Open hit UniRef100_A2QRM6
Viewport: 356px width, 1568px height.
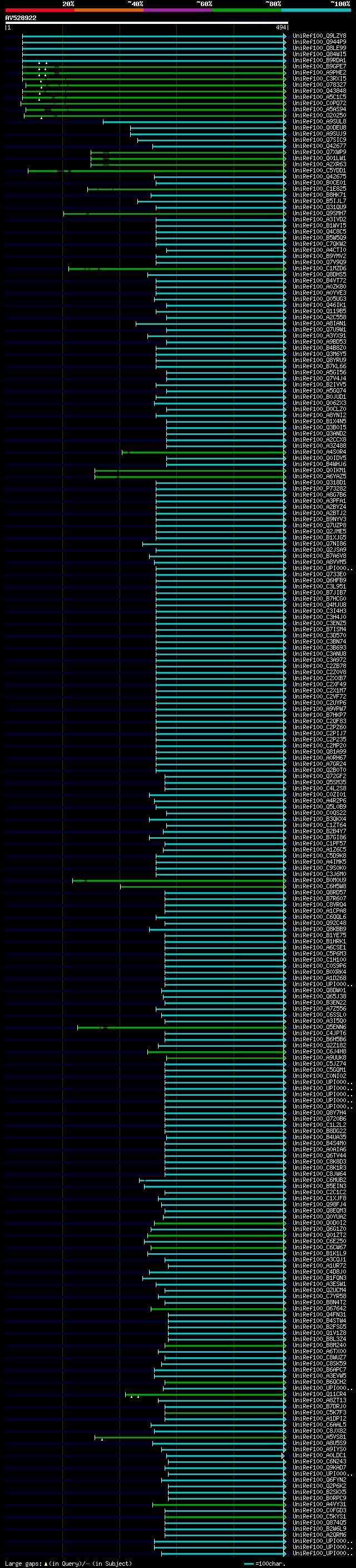pyautogui.click(x=319, y=1535)
